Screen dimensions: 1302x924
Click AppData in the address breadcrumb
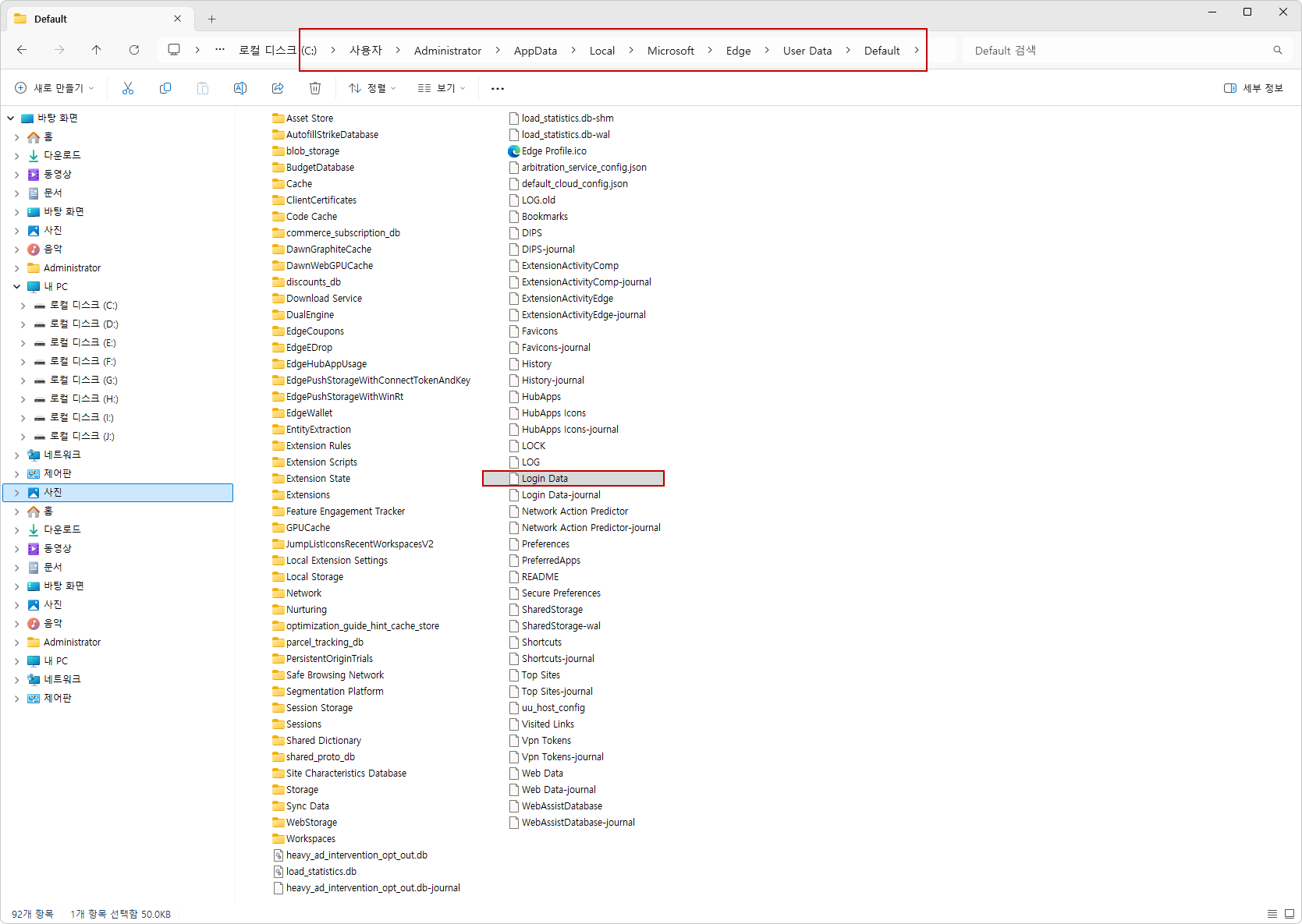(x=535, y=51)
